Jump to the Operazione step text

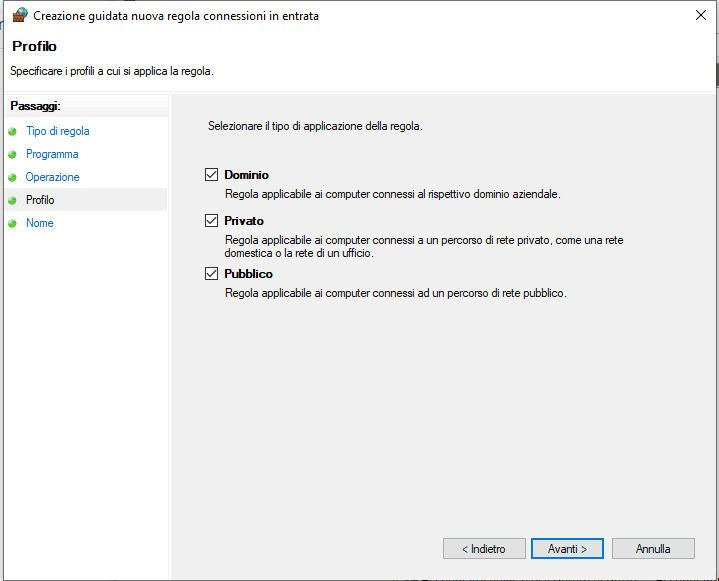[x=53, y=177]
